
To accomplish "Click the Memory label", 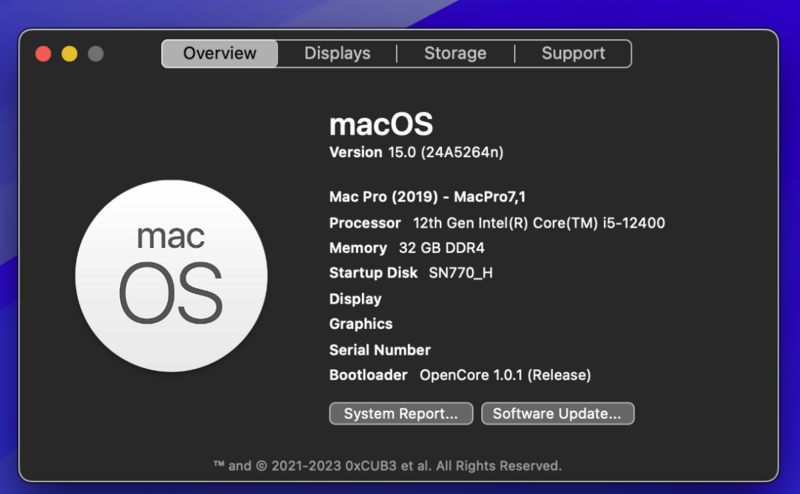I will [358, 248].
